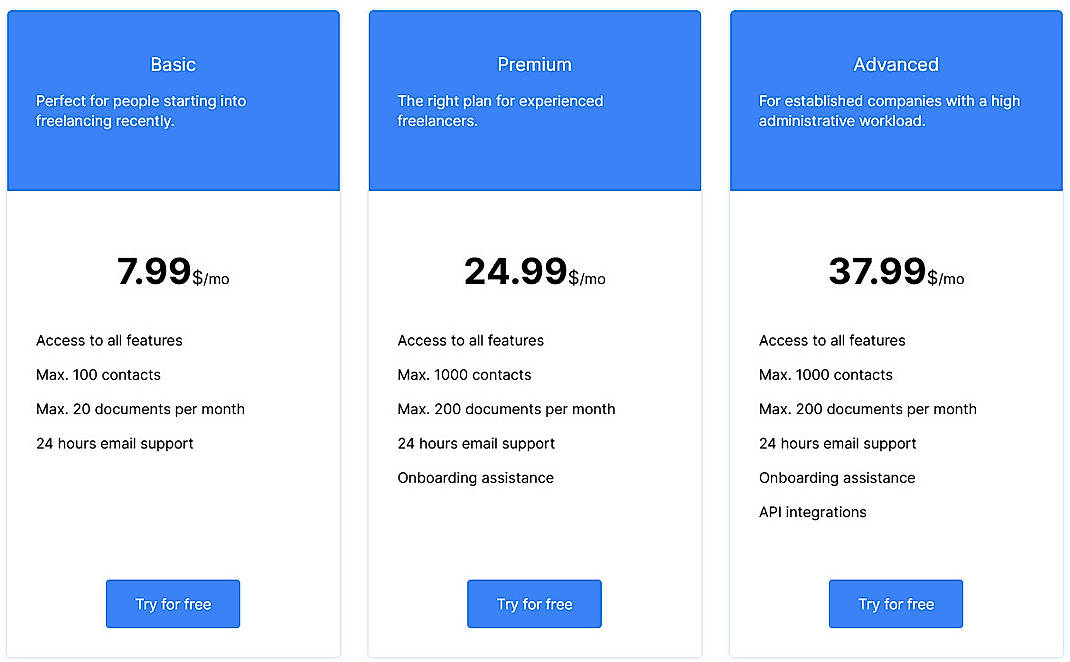Click API integrations under Advanced

[x=813, y=512]
